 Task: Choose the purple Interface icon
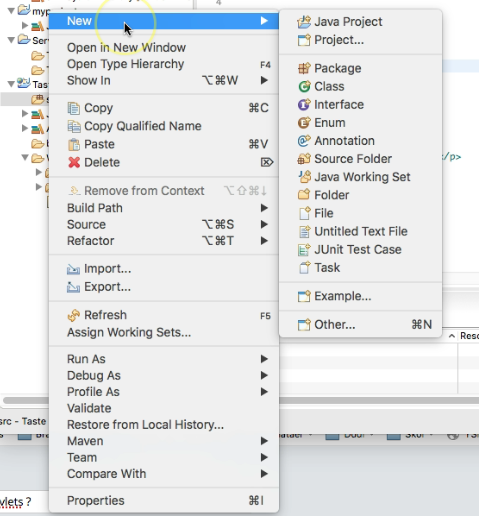[304, 105]
